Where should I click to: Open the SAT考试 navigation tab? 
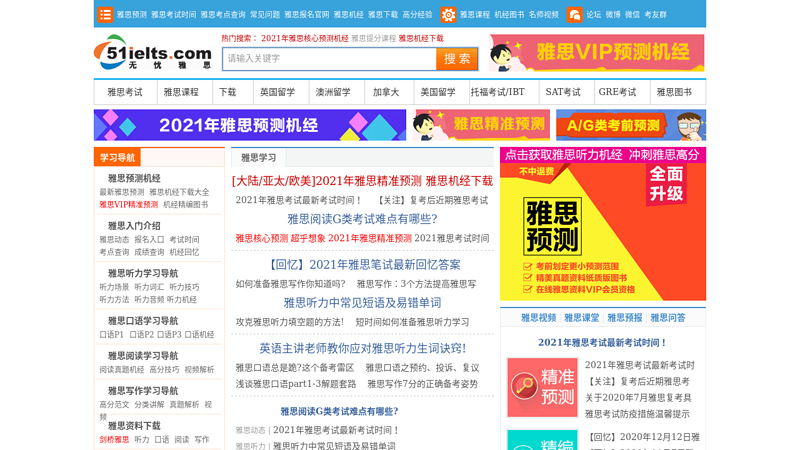tap(563, 92)
